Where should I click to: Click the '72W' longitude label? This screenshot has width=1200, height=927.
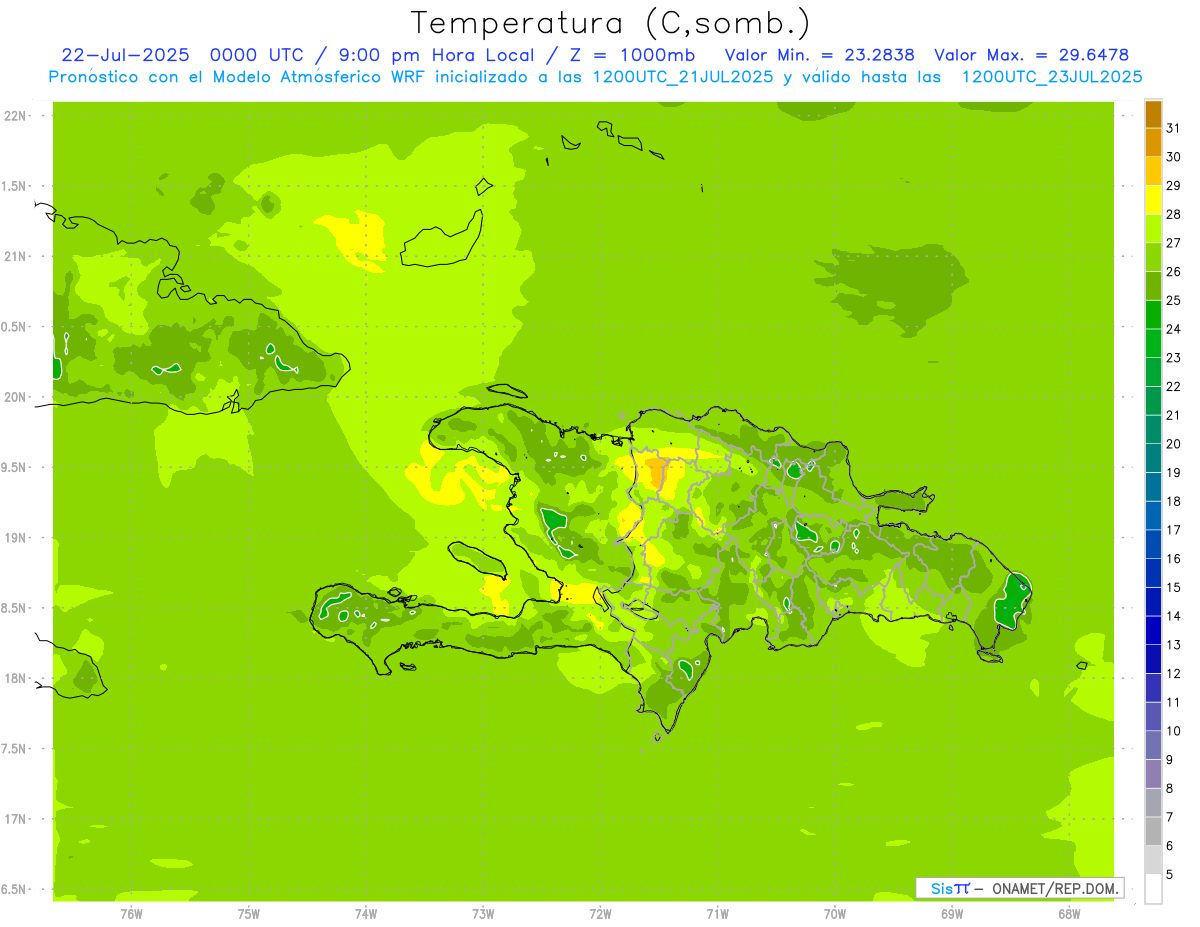coord(600,913)
